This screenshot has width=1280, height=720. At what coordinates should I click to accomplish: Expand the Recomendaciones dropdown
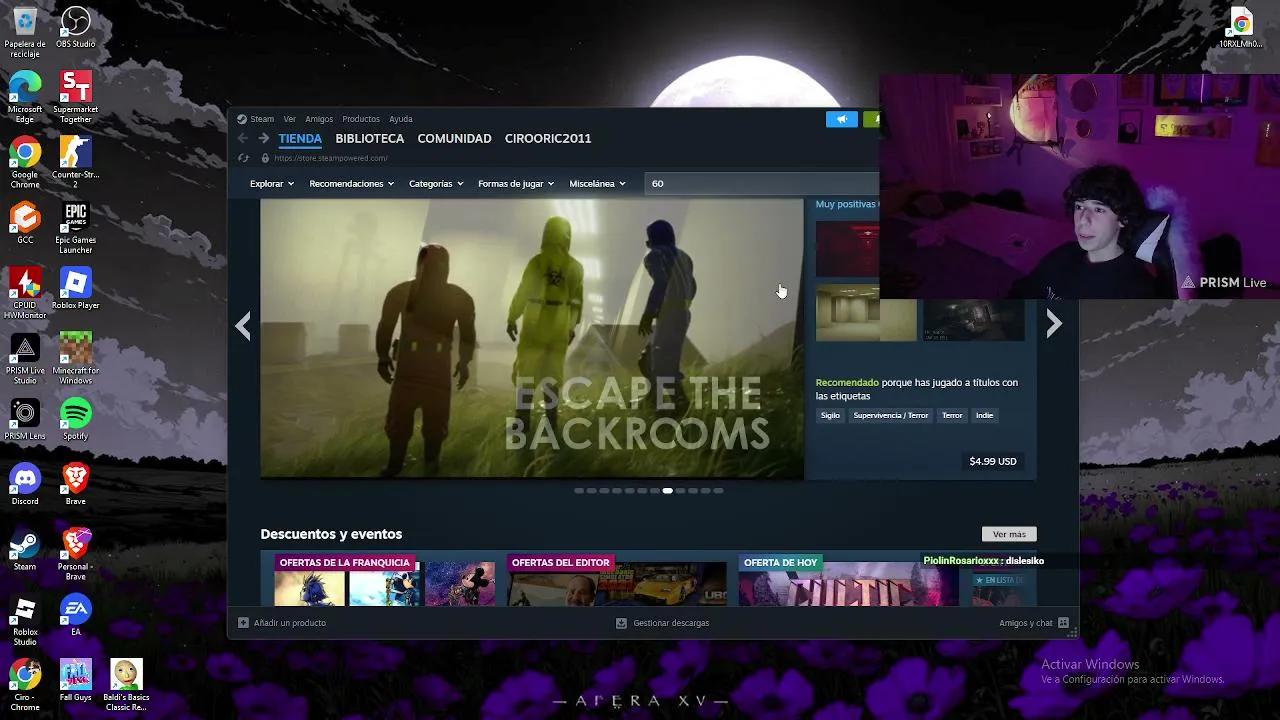point(351,184)
